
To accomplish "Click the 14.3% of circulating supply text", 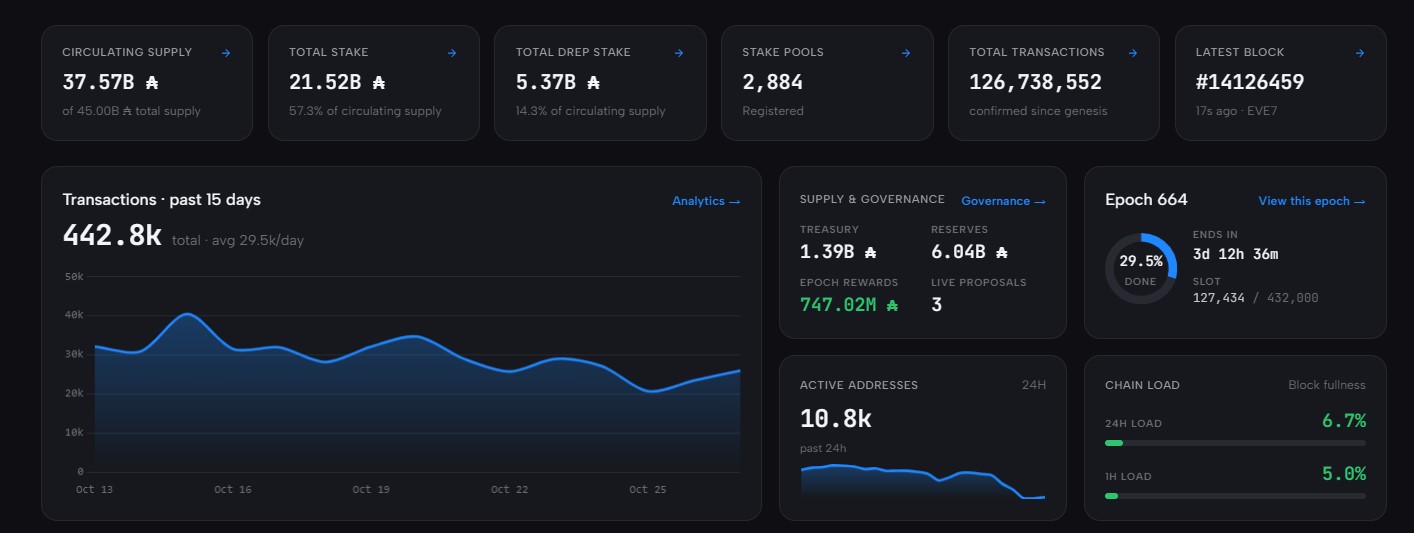I will tap(591, 111).
